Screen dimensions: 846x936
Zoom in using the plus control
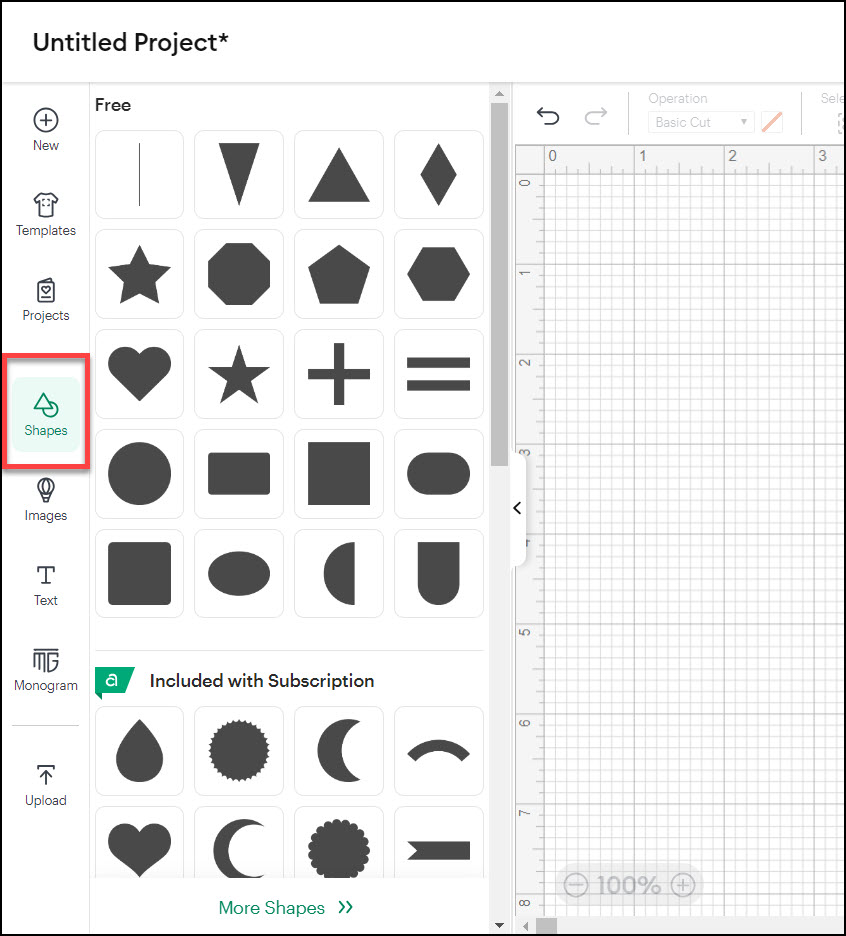684,885
